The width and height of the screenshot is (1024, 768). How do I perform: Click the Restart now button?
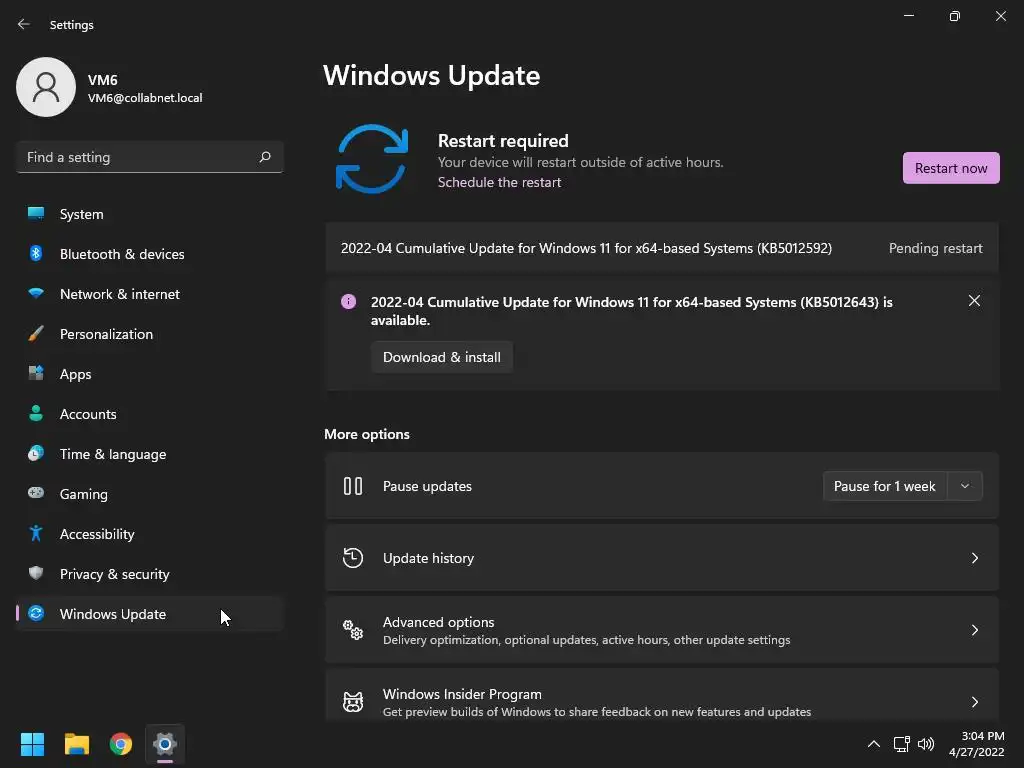pyautogui.click(x=950, y=168)
